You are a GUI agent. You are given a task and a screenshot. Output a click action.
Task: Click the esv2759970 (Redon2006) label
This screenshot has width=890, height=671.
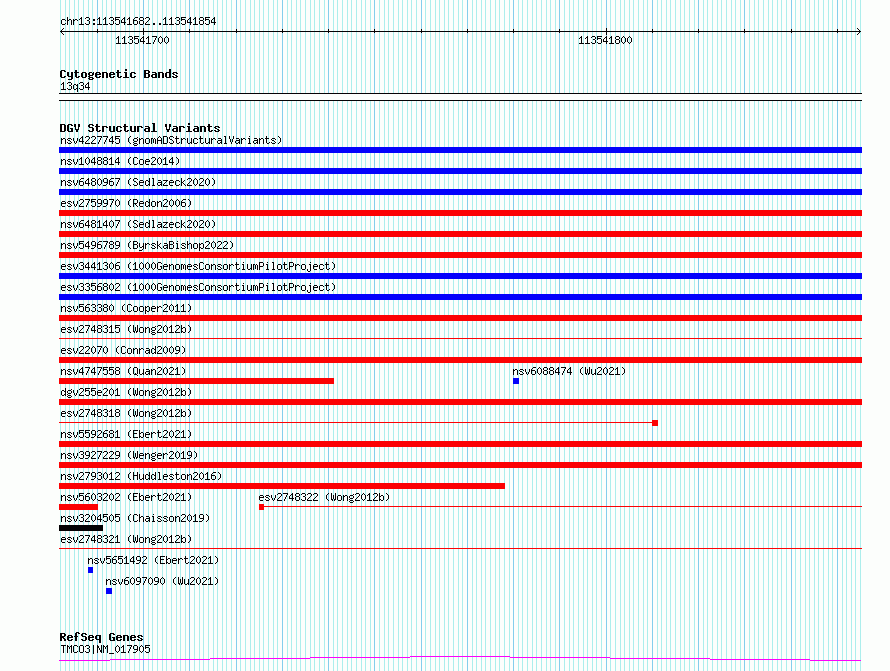tap(126, 203)
